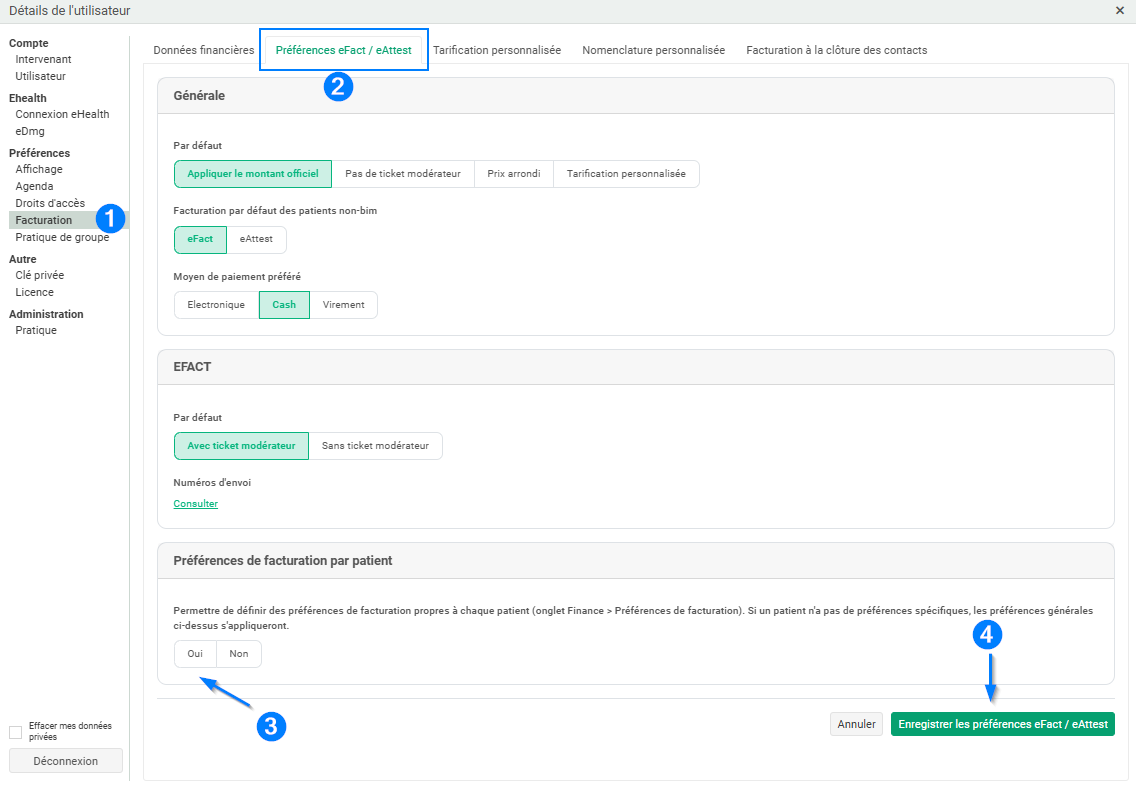The height and width of the screenshot is (789, 1136).
Task: Open Facturation à la clôture des contacts tab
Action: 837,50
